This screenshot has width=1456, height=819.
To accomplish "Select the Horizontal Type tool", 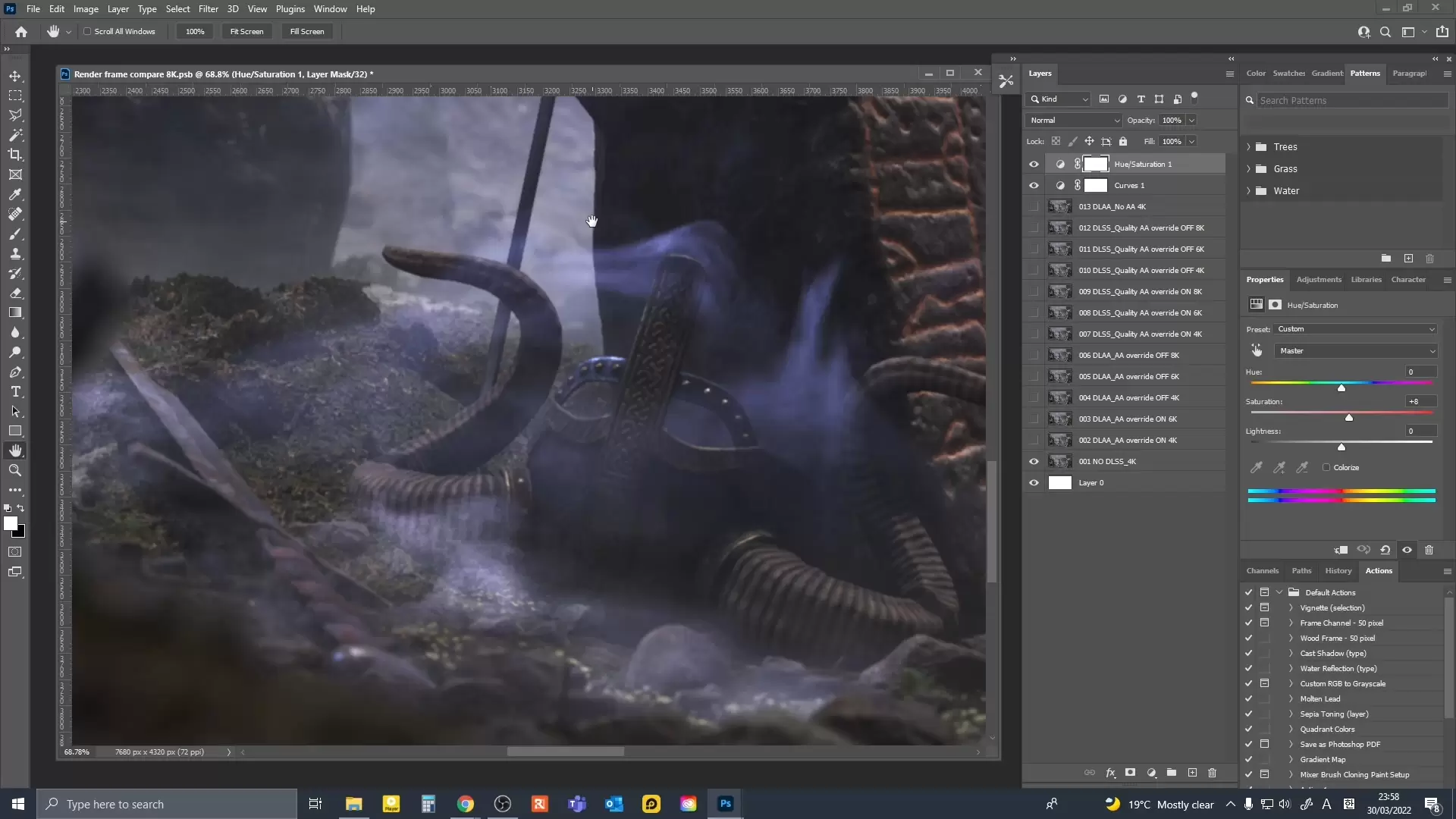I will coord(15,392).
